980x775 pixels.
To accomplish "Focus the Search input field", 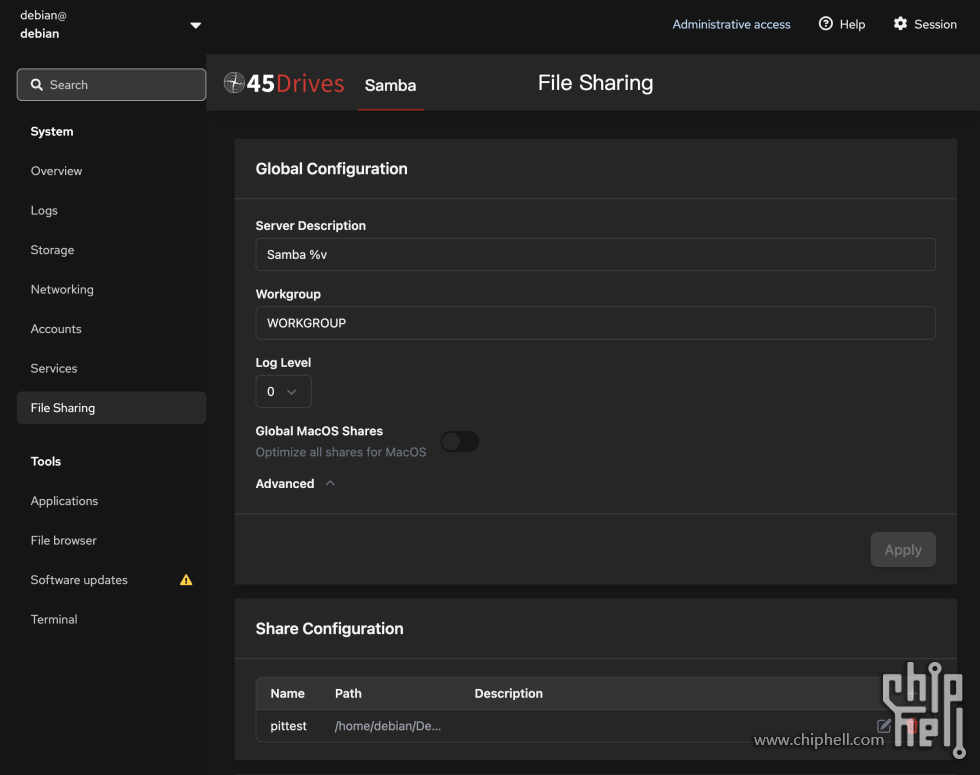I will tap(111, 84).
